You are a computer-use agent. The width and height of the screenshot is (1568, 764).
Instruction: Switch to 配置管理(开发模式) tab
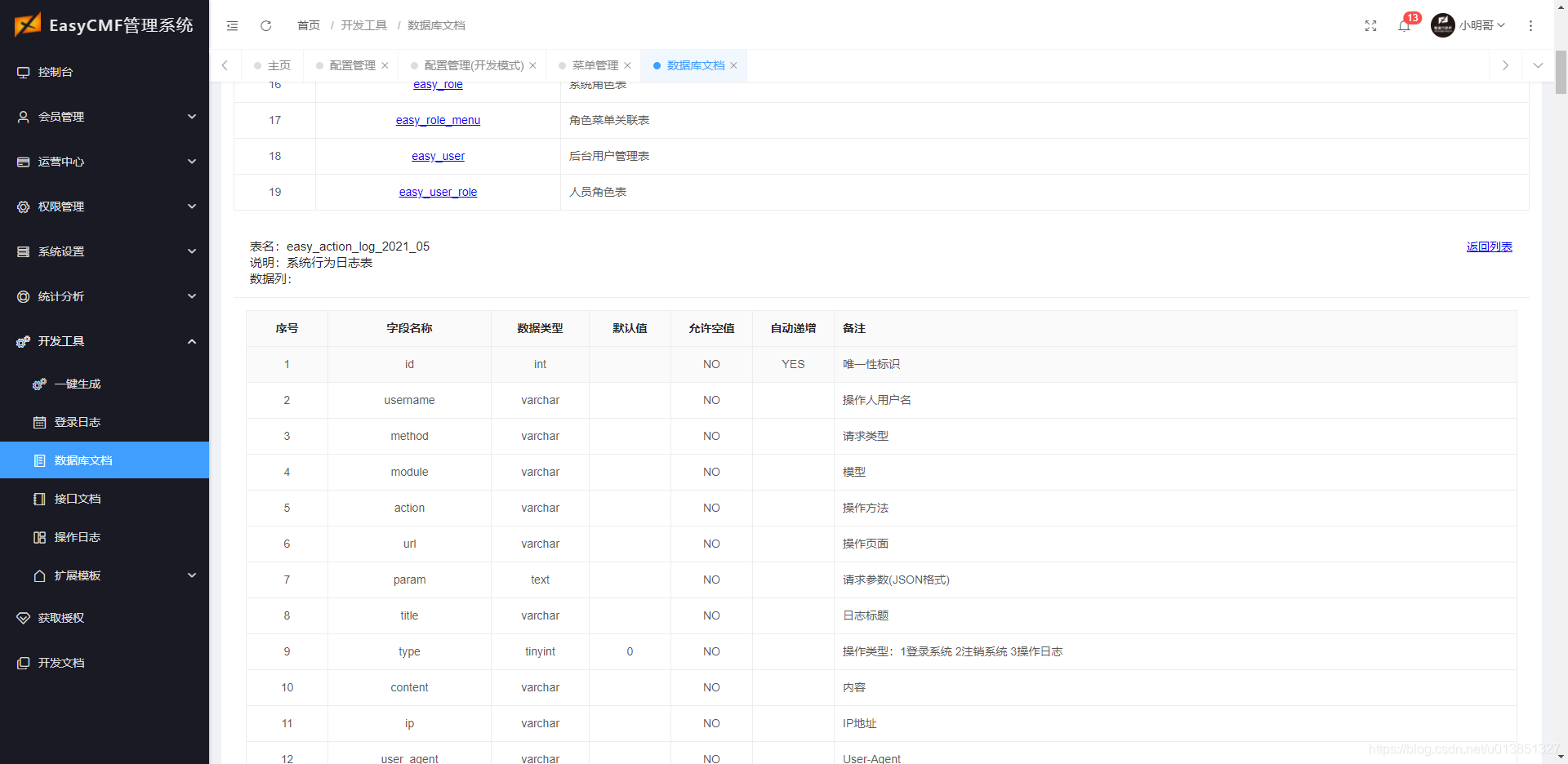(x=474, y=65)
